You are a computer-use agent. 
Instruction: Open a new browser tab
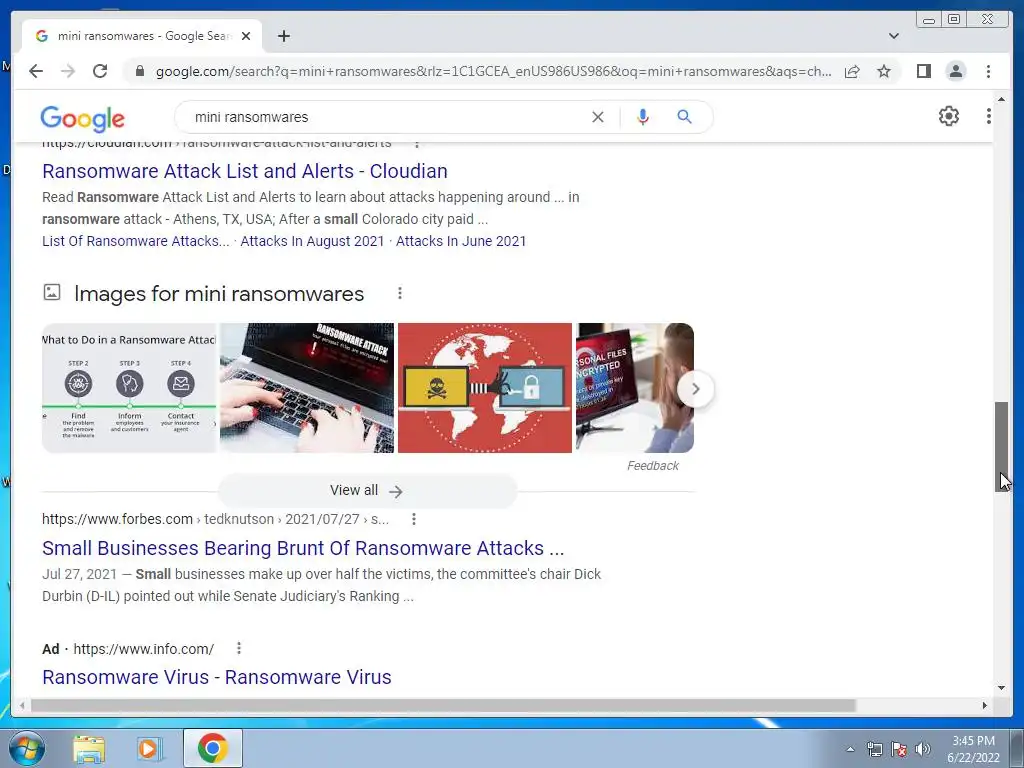[283, 36]
